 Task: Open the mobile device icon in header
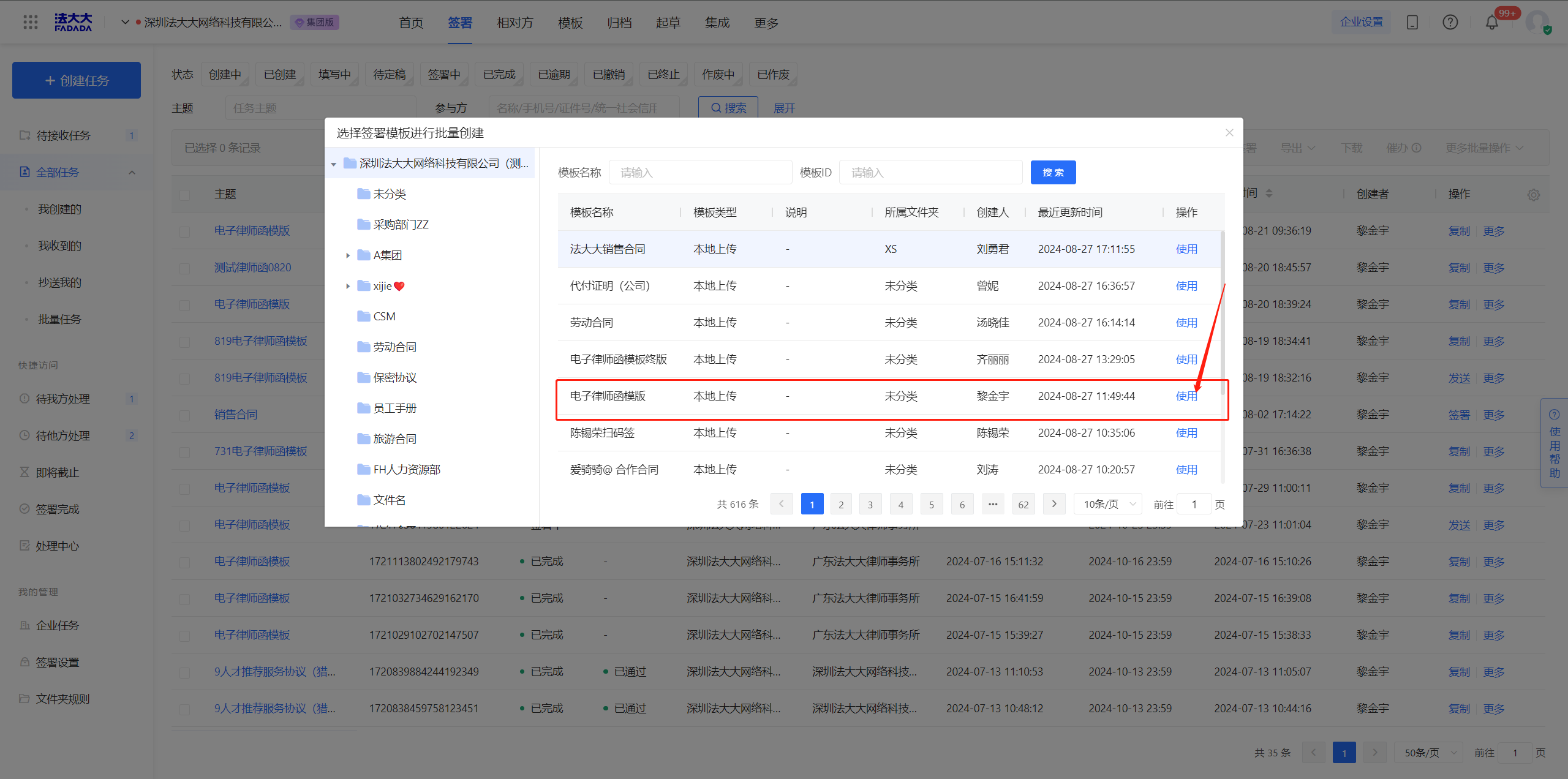coord(1412,22)
